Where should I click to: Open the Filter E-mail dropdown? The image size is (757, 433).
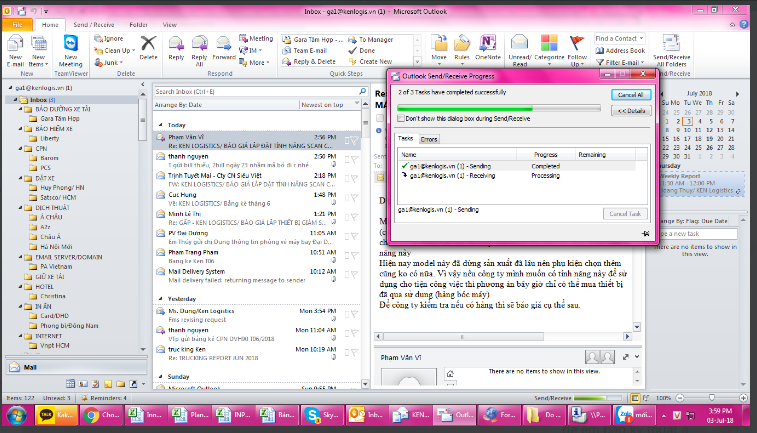(x=643, y=62)
